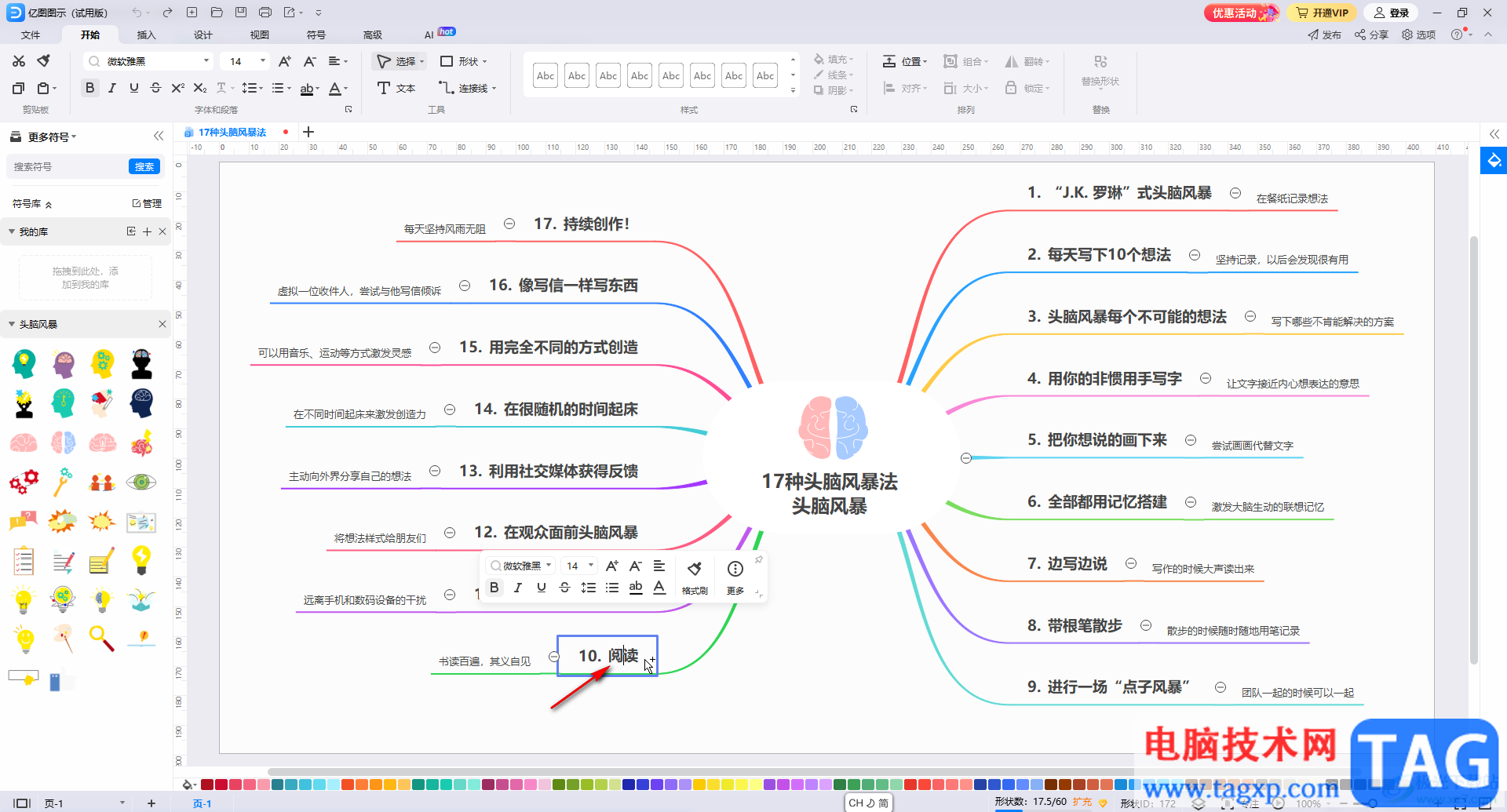Click the Login button
The width and height of the screenshot is (1507, 812).
(x=1392, y=13)
